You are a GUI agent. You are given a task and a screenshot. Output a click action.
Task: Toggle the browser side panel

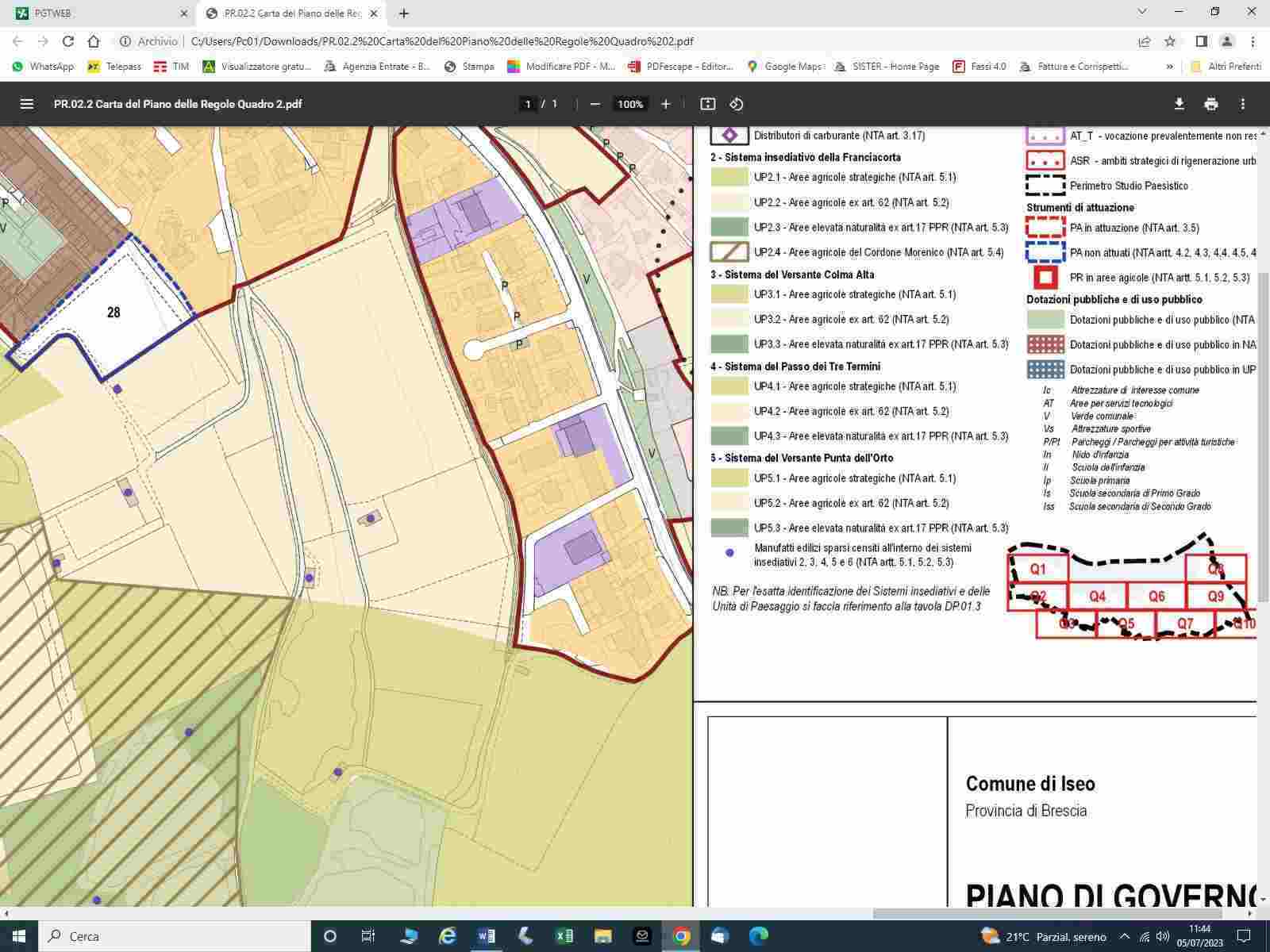1202,41
